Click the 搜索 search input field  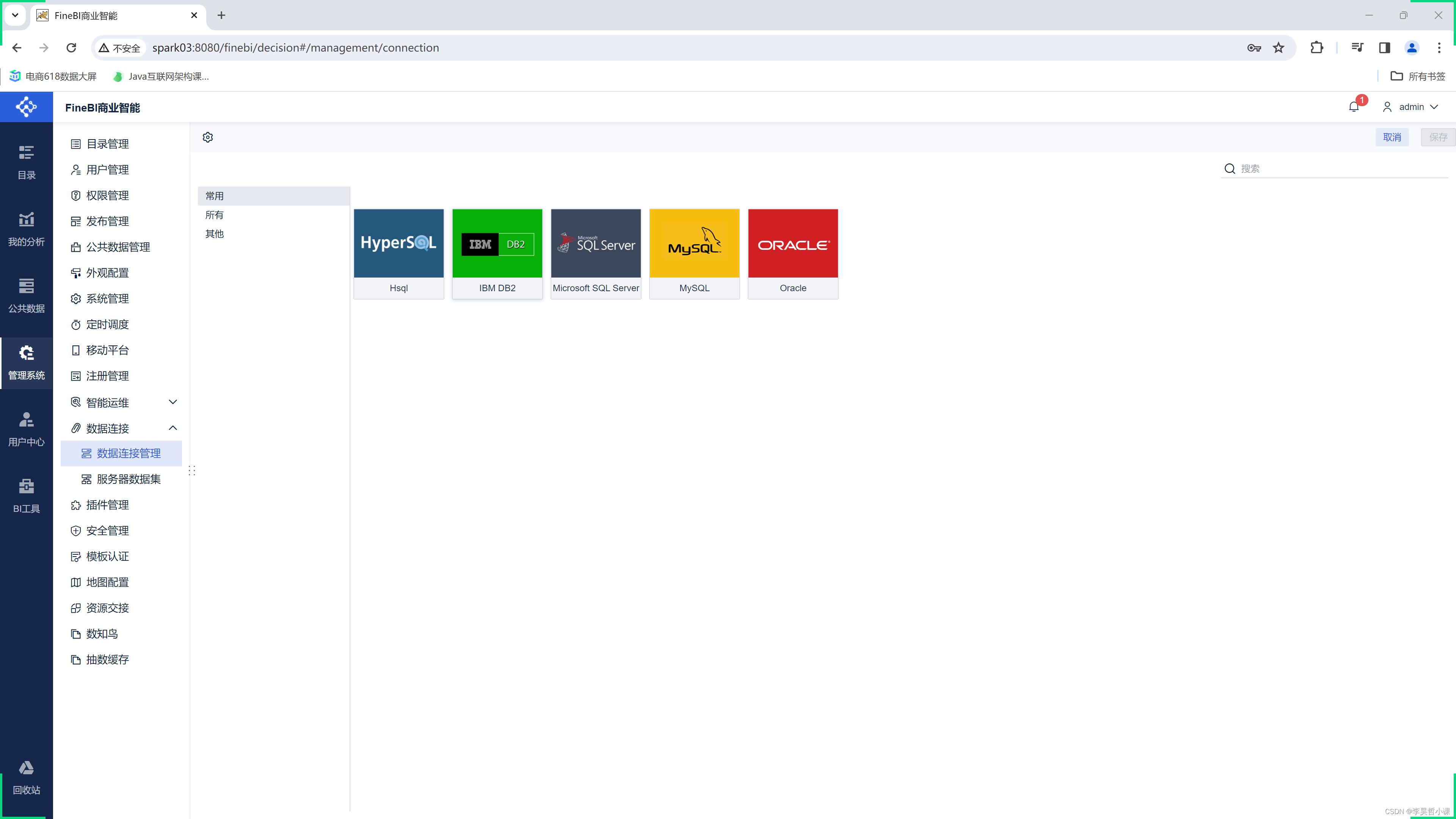[x=1340, y=168]
